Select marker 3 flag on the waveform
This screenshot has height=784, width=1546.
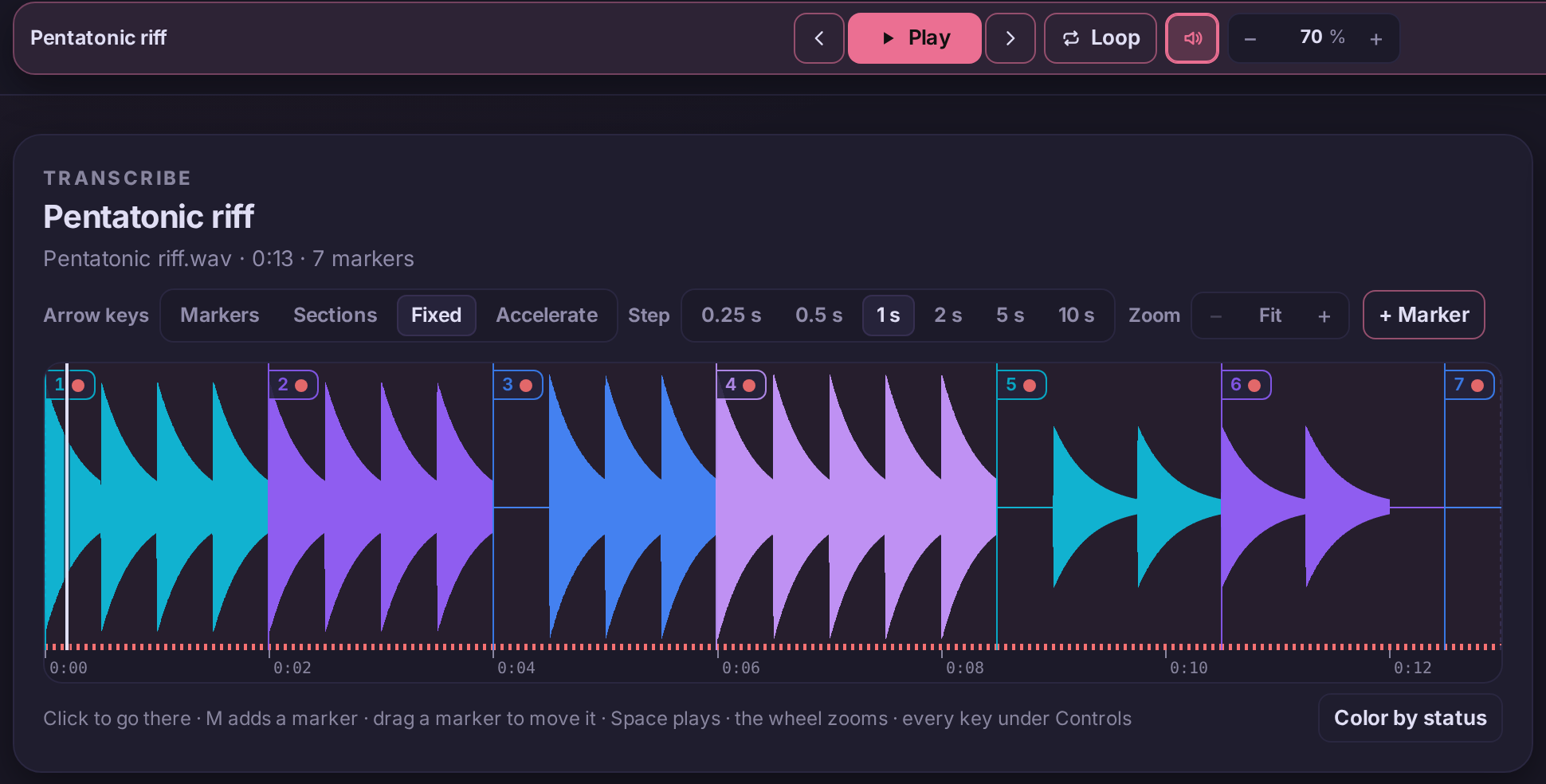pos(519,385)
